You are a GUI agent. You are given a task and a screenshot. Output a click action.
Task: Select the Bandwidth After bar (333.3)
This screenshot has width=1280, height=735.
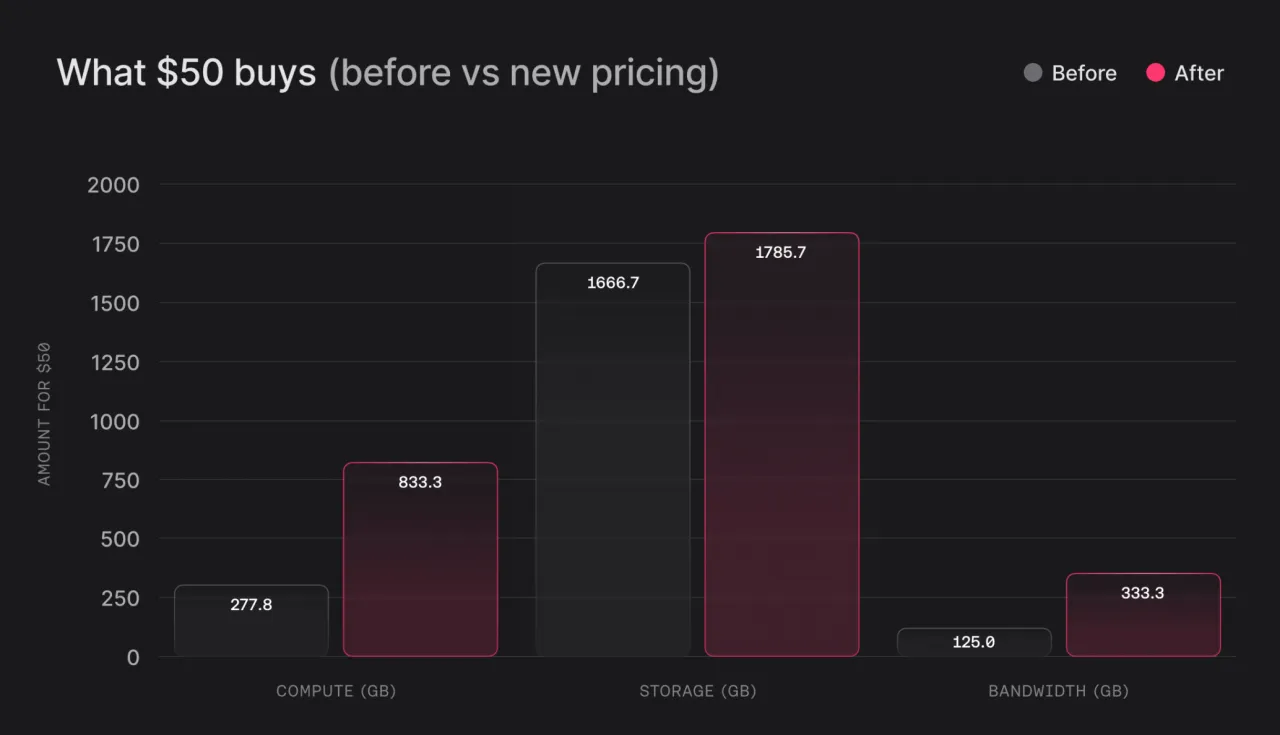pos(1143,615)
